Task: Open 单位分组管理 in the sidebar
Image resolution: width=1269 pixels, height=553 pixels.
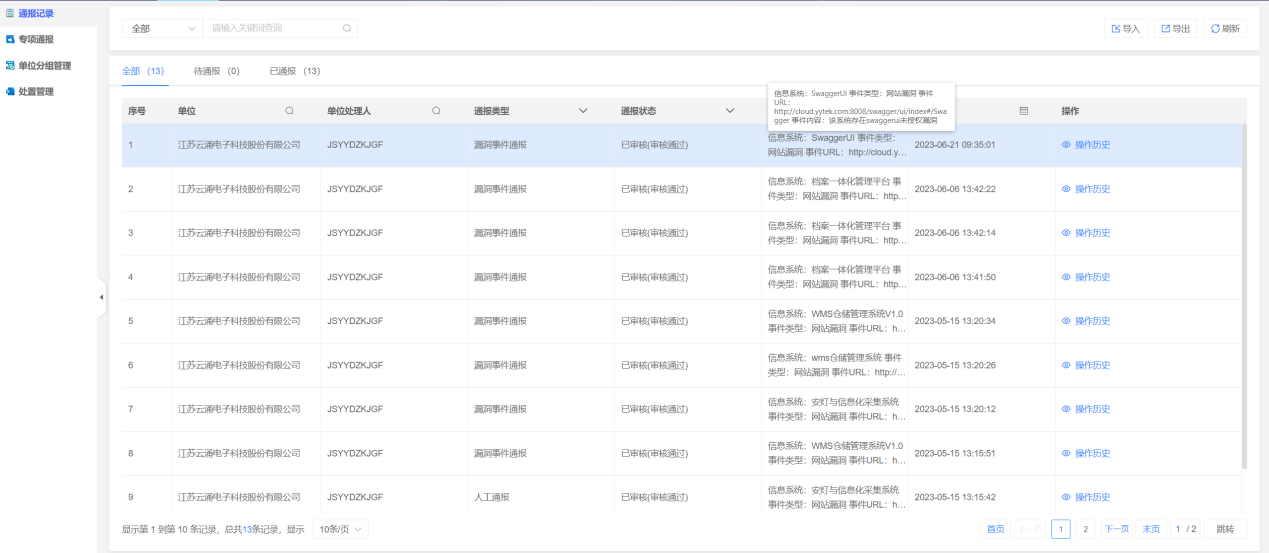Action: 44,66
